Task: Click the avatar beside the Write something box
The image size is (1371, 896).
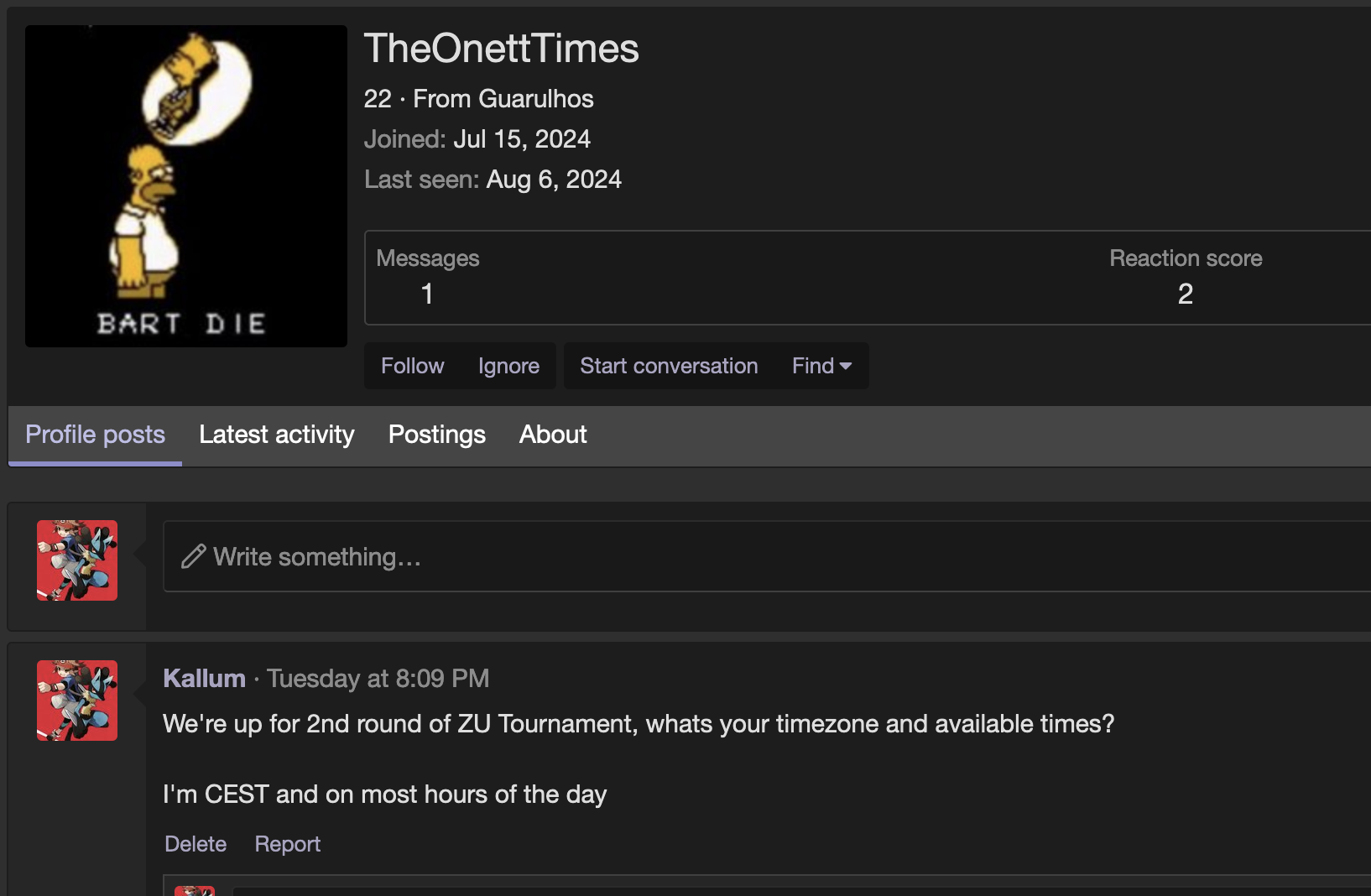Action: pyautogui.click(x=77, y=560)
